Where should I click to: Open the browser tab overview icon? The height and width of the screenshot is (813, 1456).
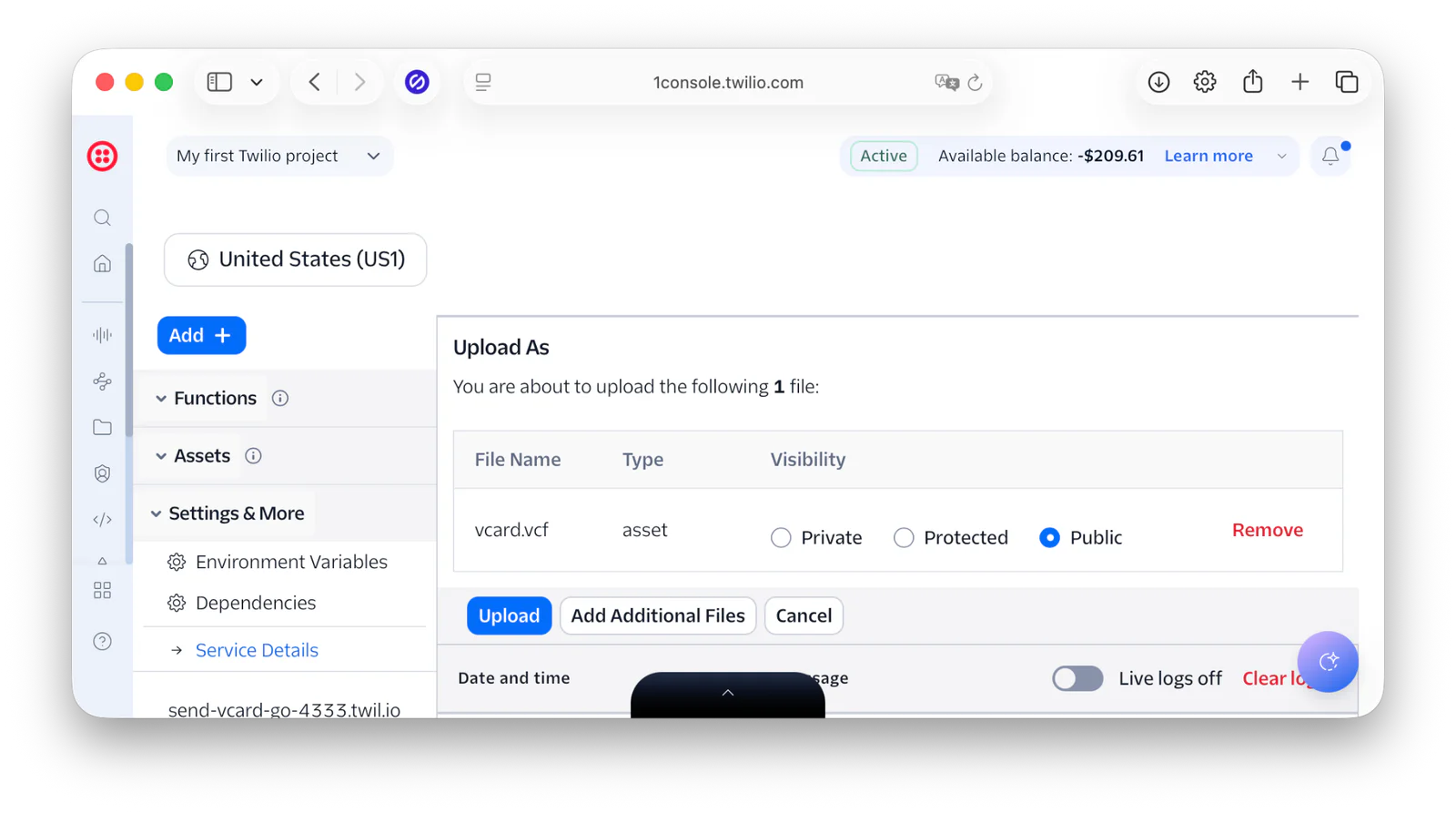tap(1347, 82)
